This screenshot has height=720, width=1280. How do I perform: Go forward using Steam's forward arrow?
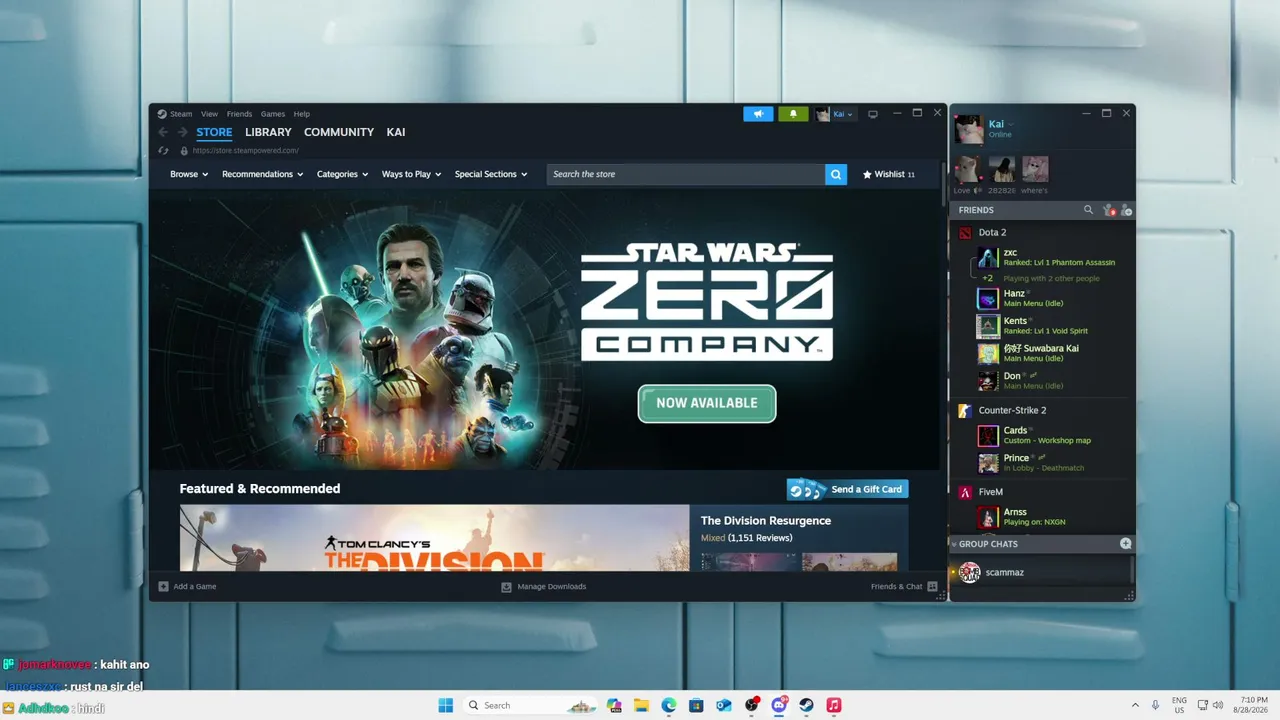tap(182, 132)
